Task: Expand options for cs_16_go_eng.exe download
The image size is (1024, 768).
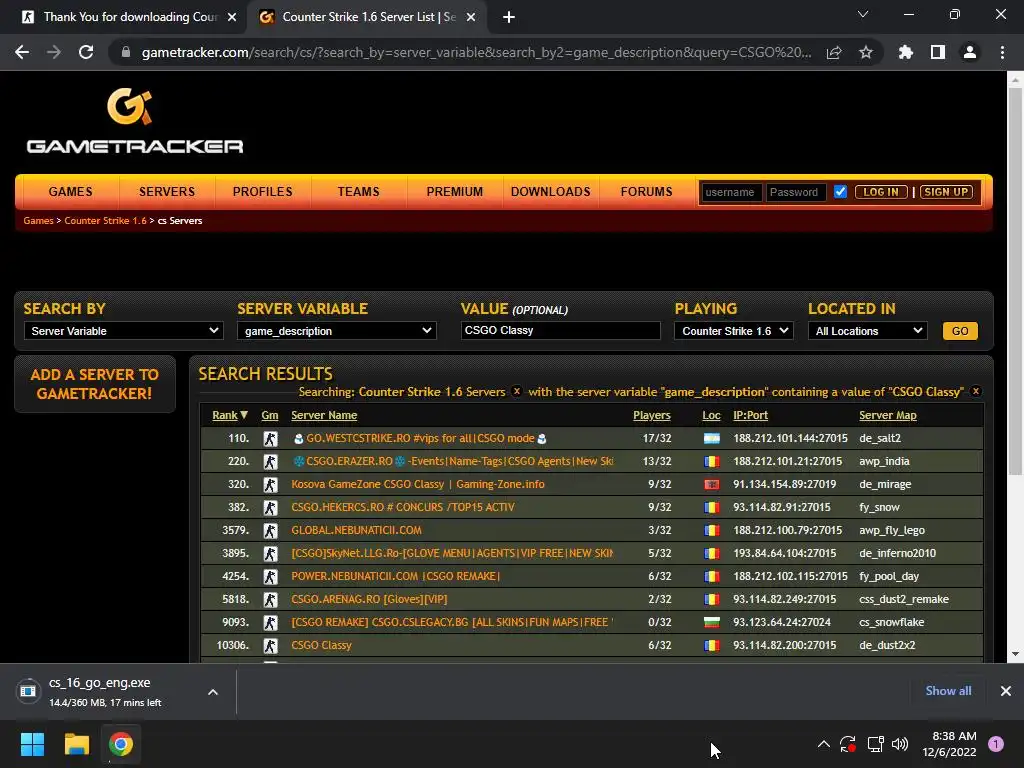Action: click(x=213, y=692)
